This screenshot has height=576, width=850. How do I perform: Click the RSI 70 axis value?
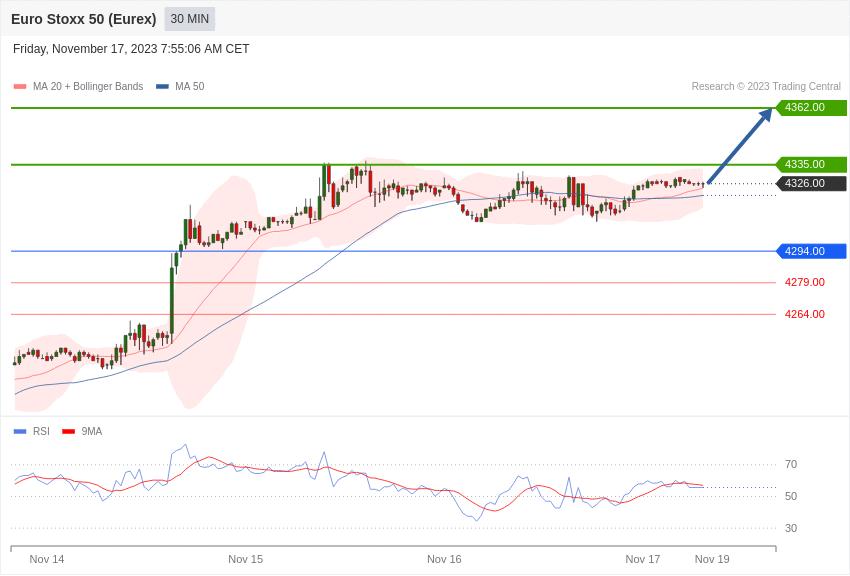(x=791, y=464)
